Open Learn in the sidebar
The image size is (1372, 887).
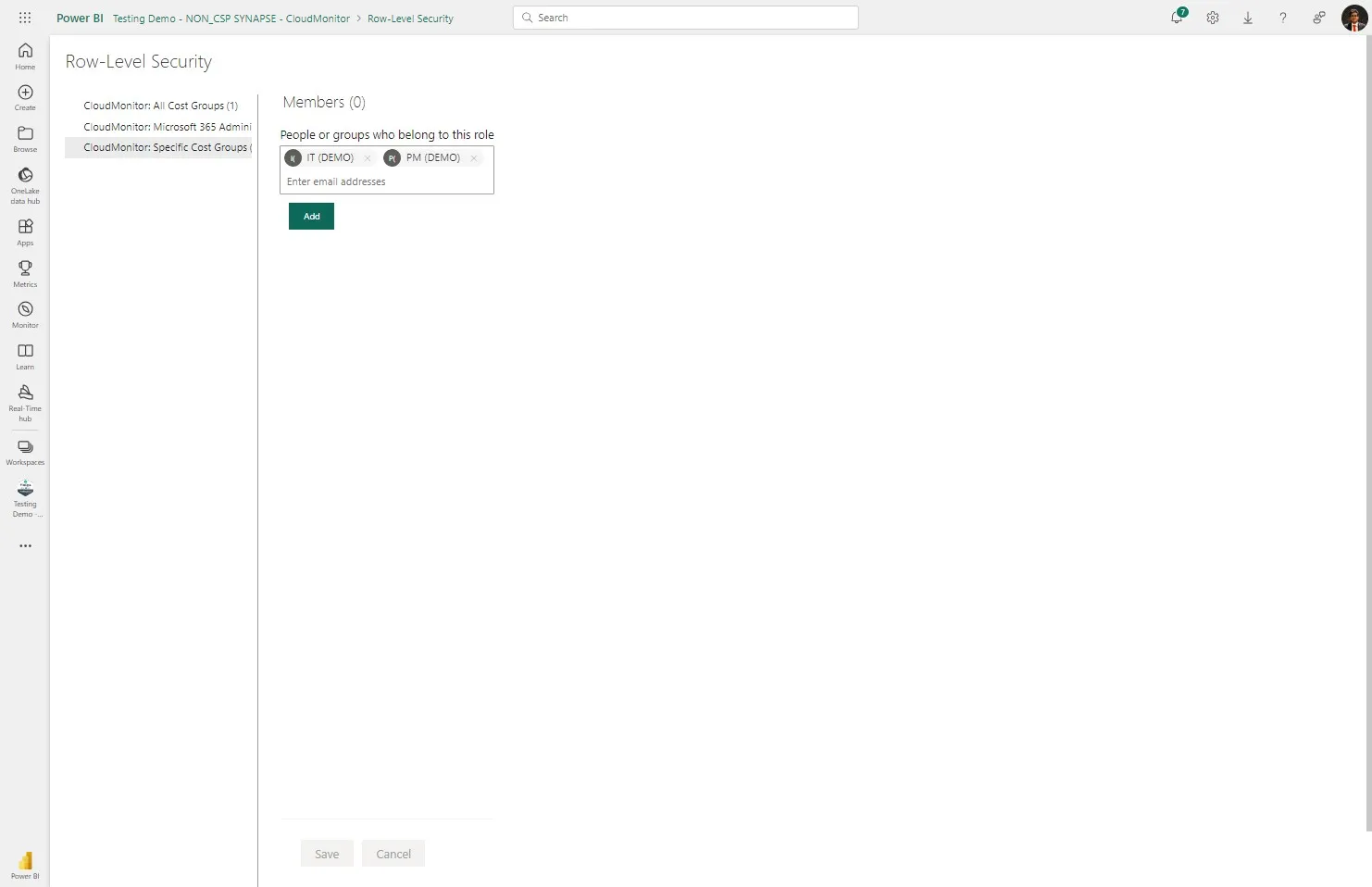(x=25, y=356)
